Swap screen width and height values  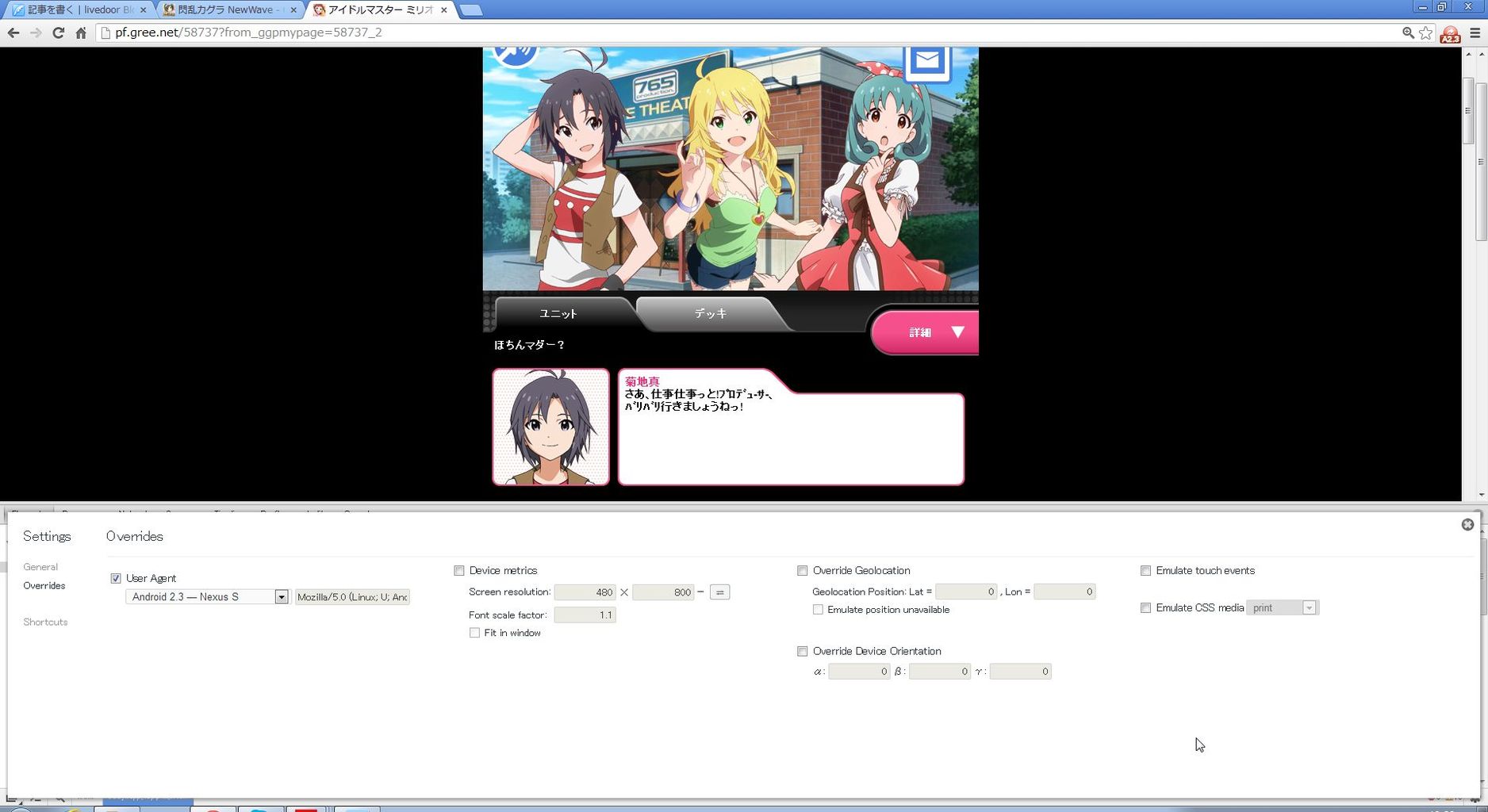tap(719, 592)
